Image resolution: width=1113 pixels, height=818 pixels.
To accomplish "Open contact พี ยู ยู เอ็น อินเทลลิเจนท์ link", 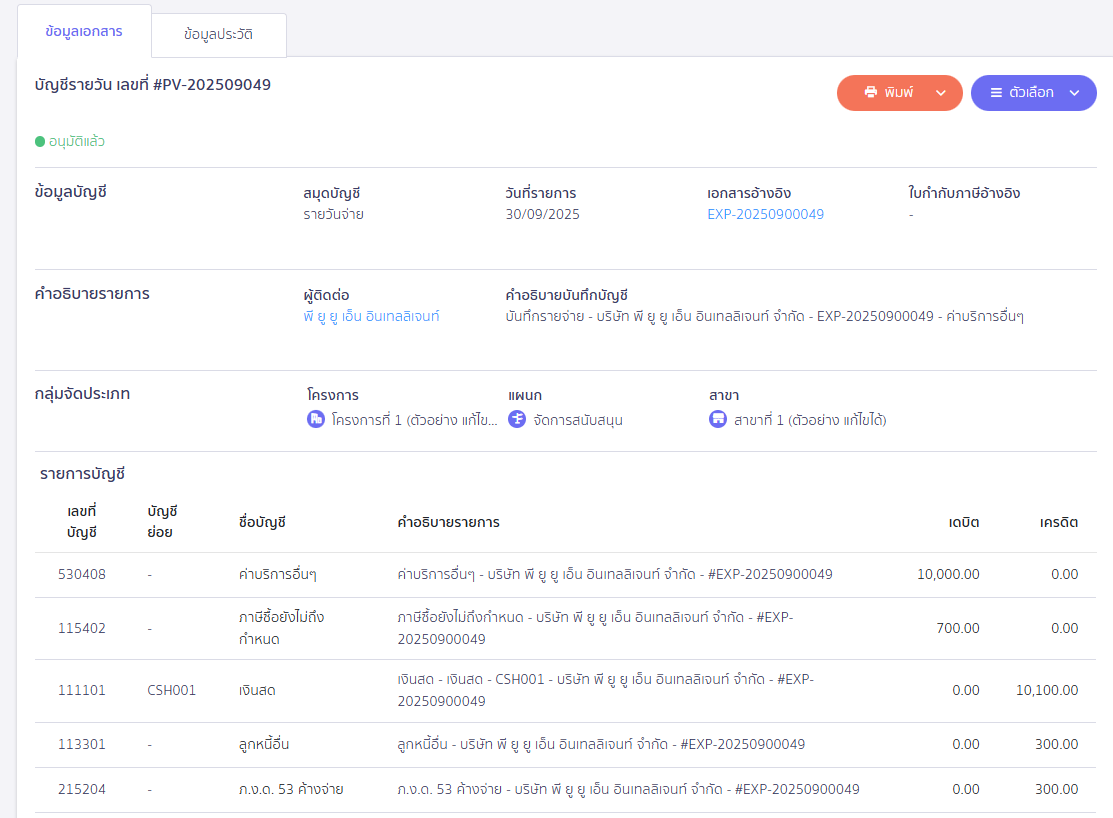I will coord(371,316).
